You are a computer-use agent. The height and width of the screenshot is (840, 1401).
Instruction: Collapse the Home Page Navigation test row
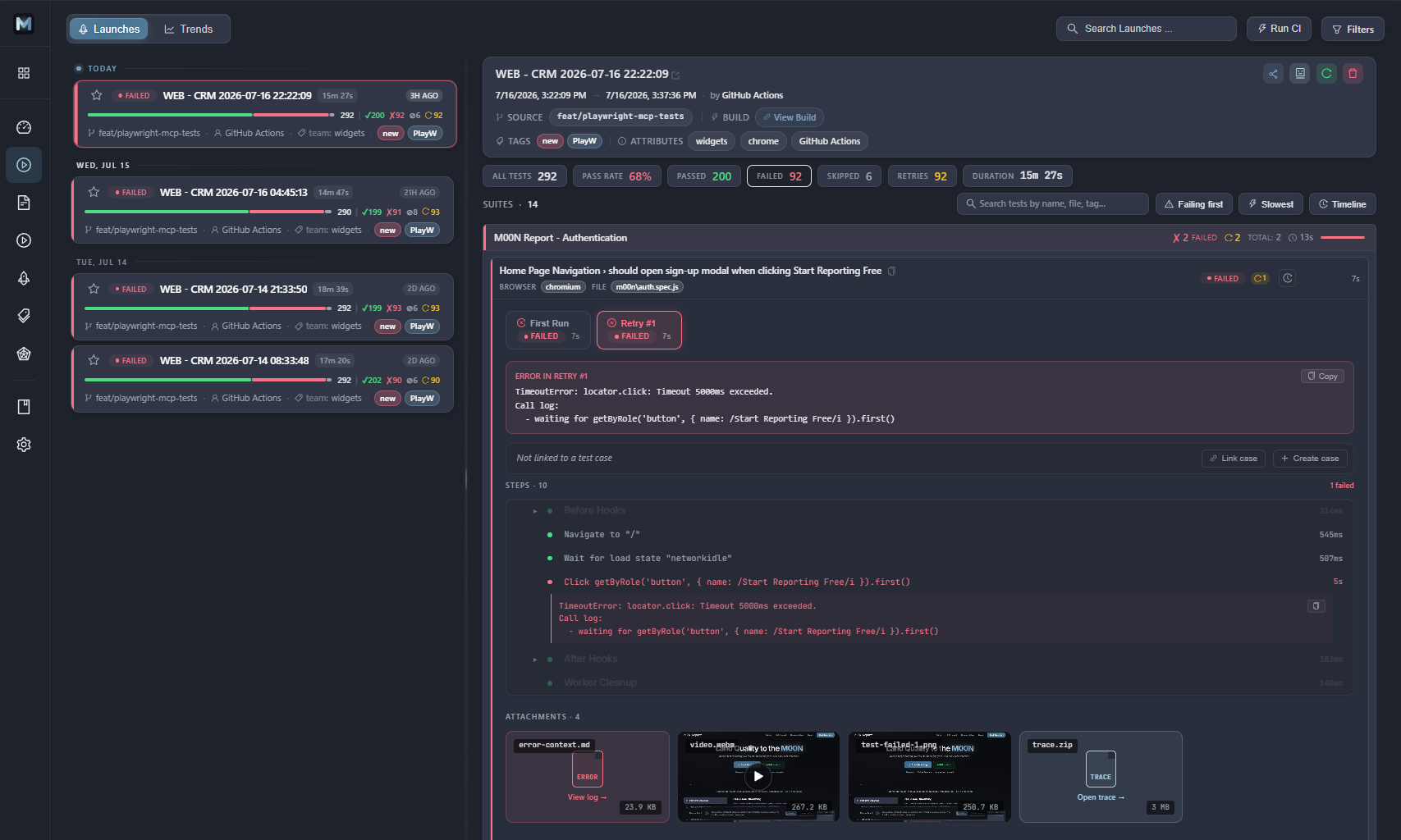[x=929, y=278]
